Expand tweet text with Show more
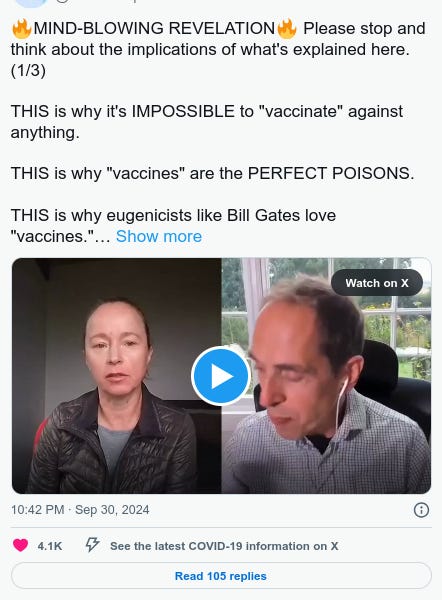 click(159, 236)
